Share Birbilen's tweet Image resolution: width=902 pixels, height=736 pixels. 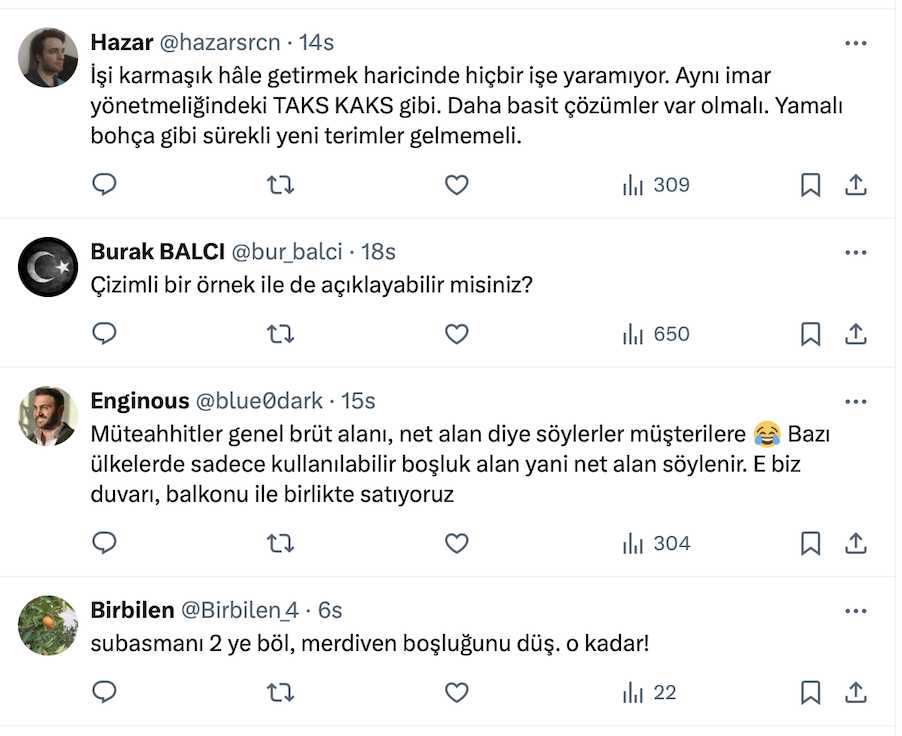(856, 692)
